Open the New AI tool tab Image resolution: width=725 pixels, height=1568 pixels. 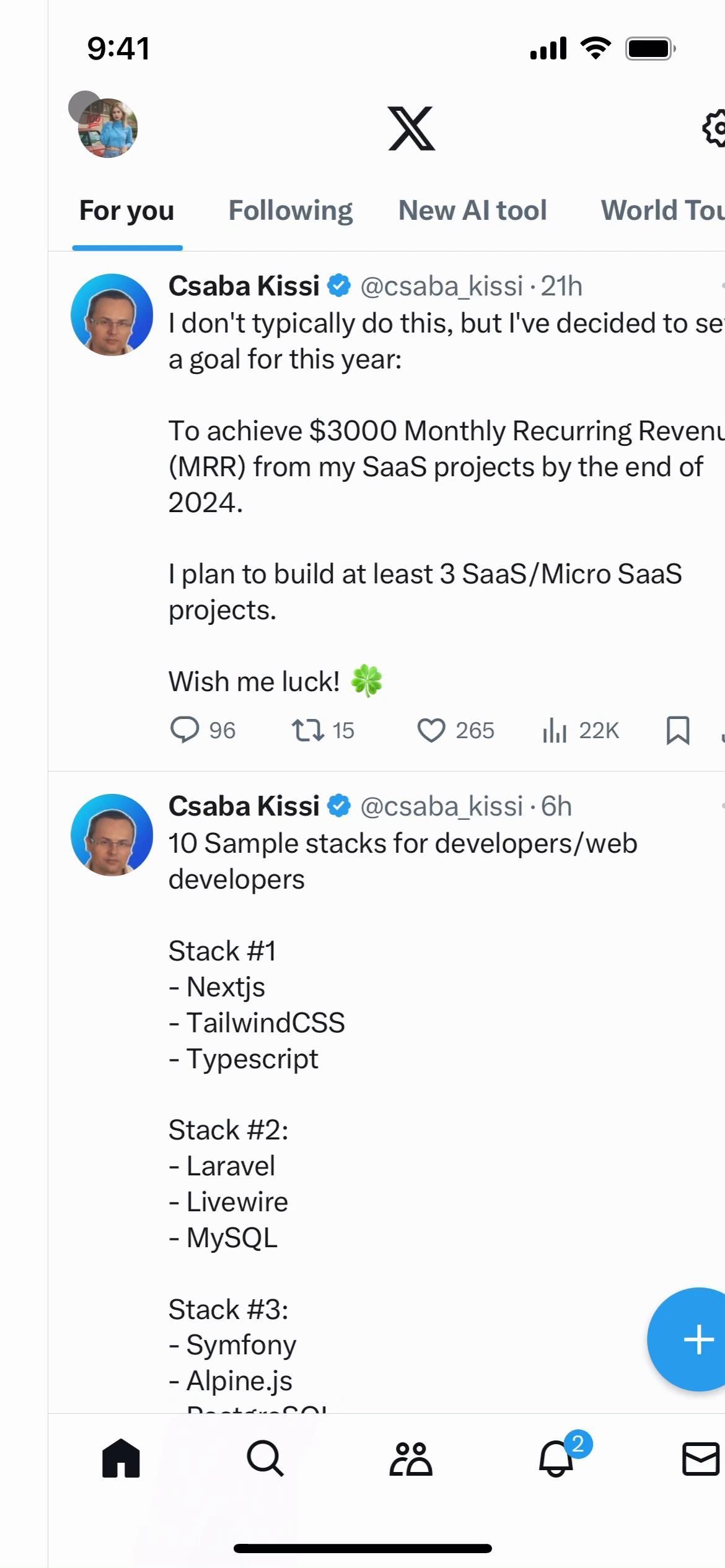[x=472, y=211]
